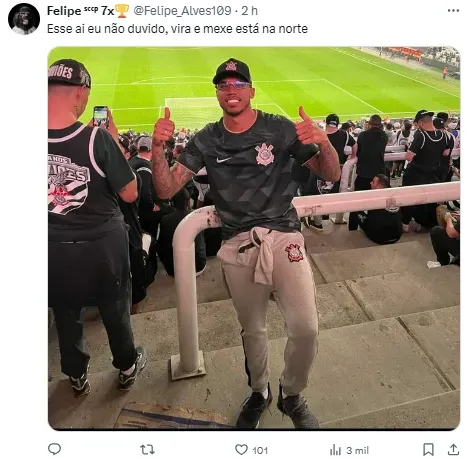
Task: Click the phone held by the fan
Action: point(101,116)
